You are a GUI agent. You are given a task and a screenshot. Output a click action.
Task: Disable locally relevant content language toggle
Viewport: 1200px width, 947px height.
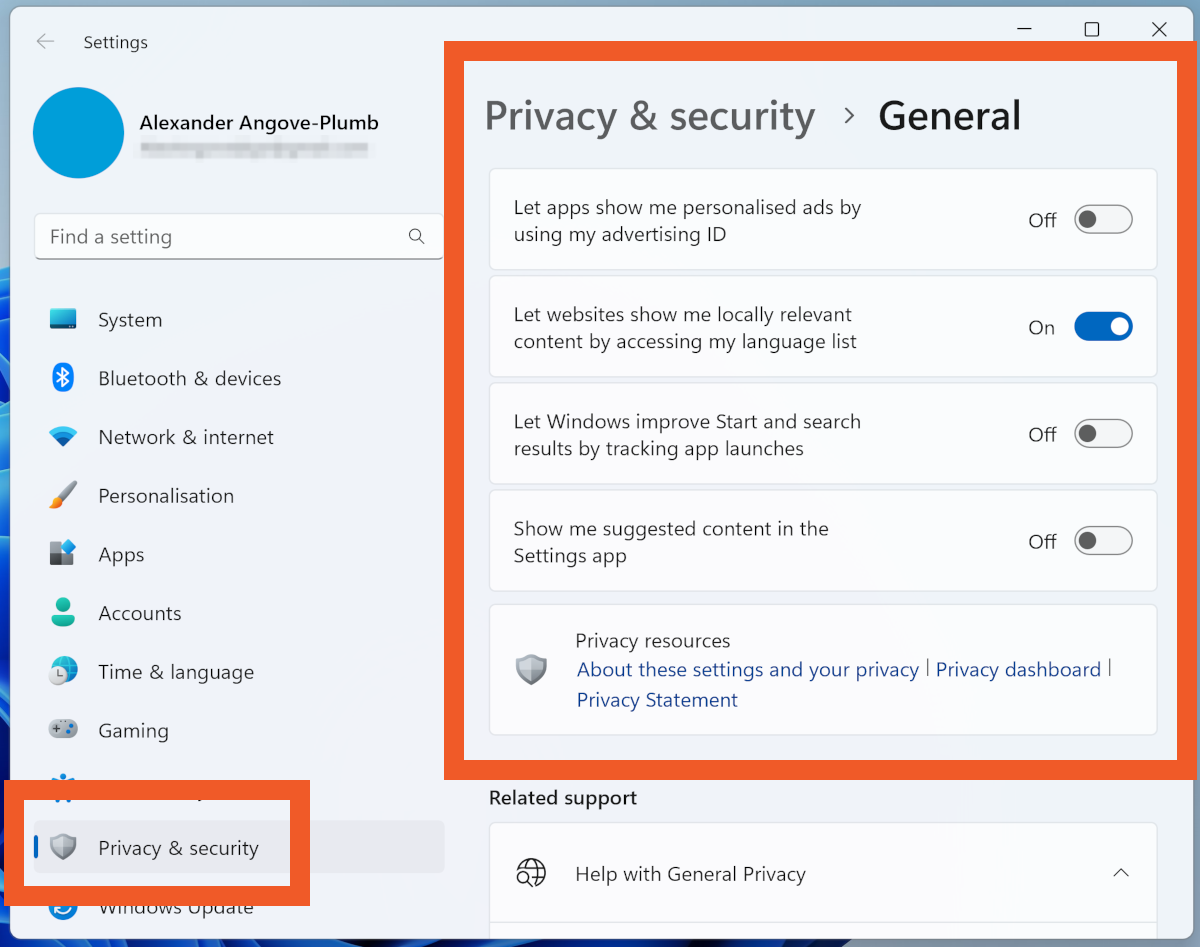[1103, 327]
